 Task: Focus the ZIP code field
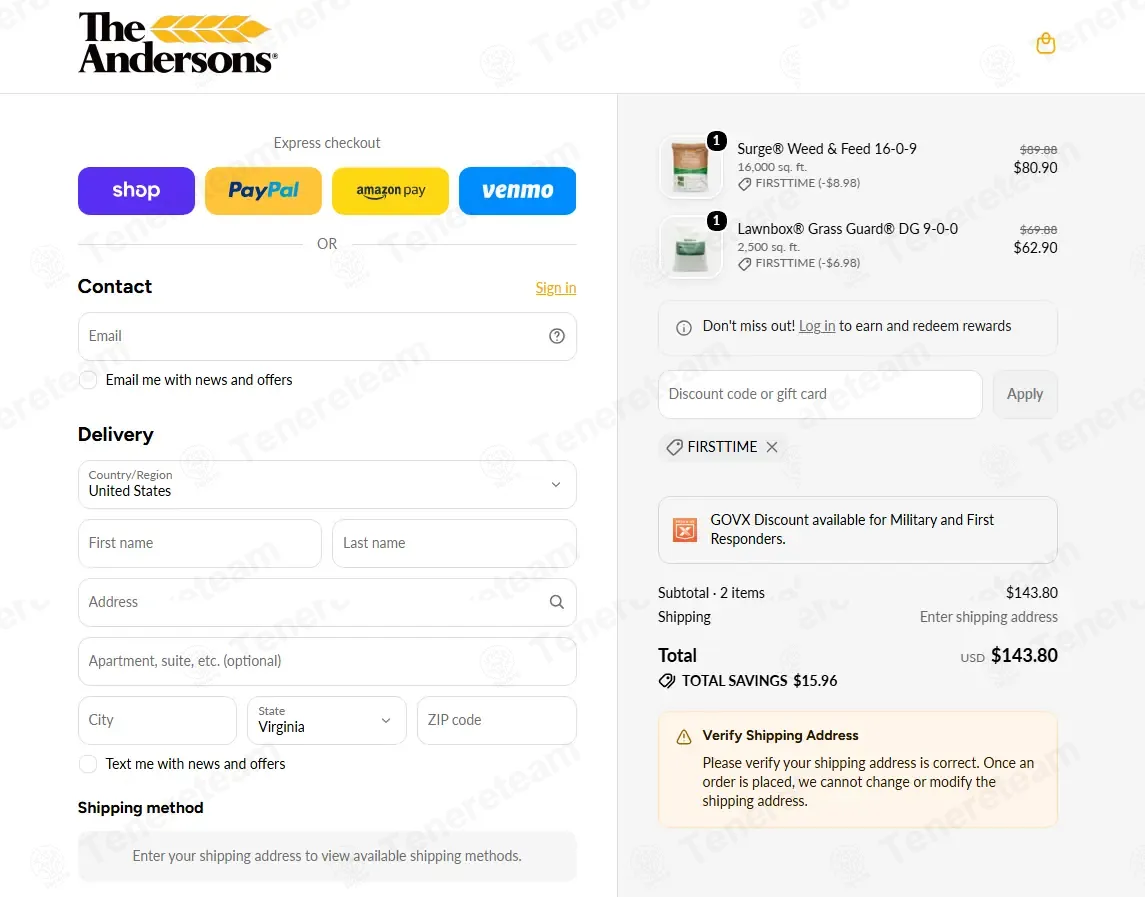click(x=497, y=720)
